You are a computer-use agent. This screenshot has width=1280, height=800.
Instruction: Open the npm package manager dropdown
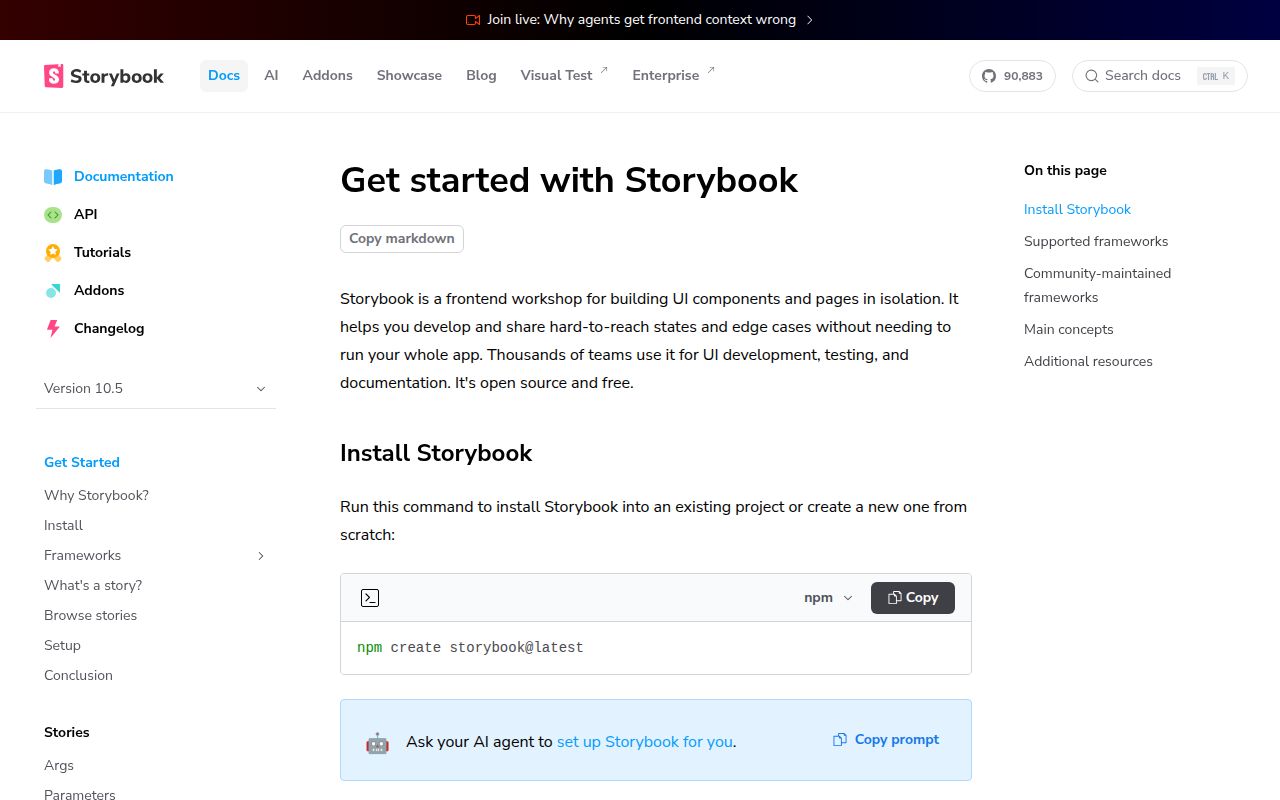pyautogui.click(x=828, y=598)
